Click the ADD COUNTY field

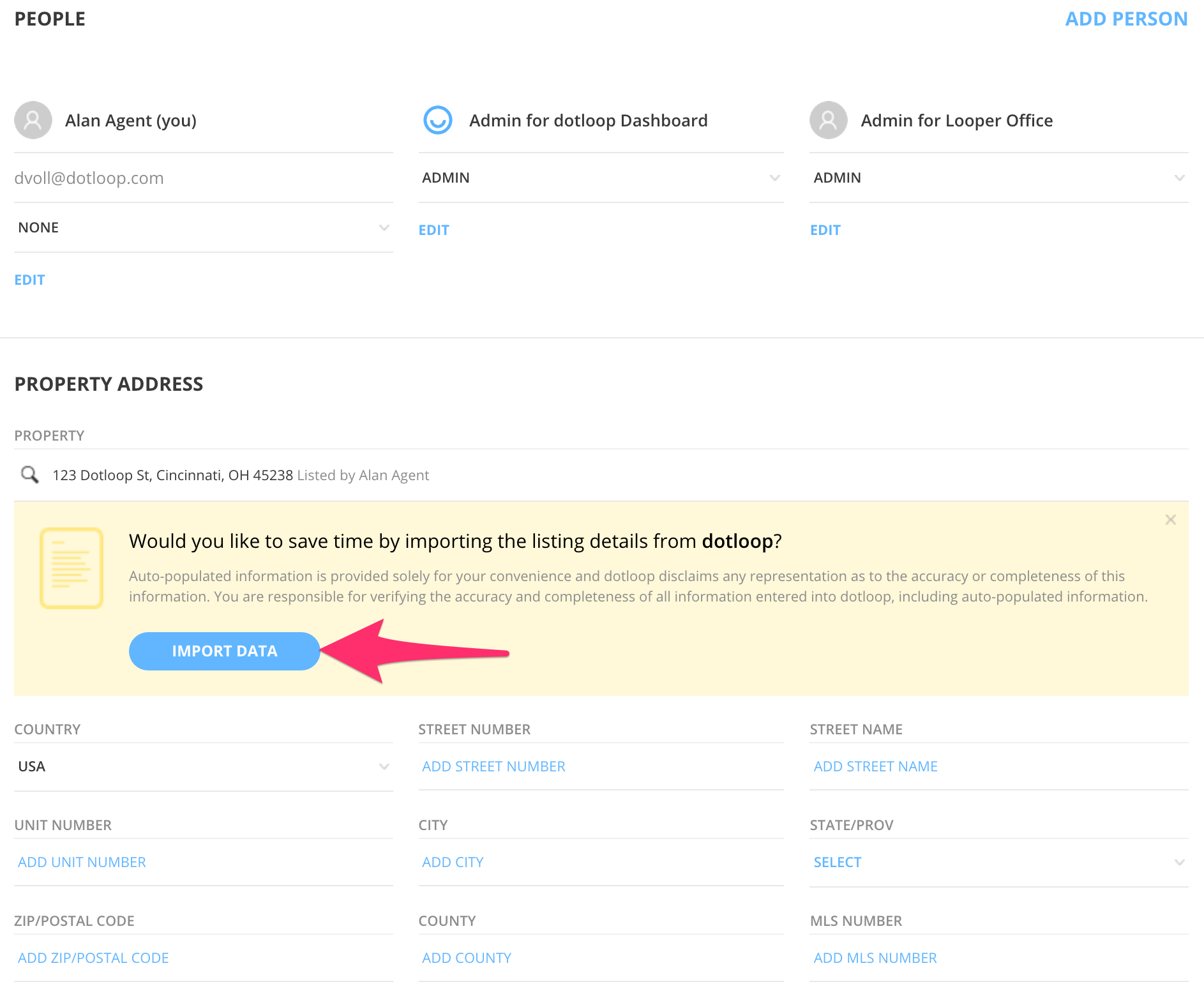pos(601,958)
